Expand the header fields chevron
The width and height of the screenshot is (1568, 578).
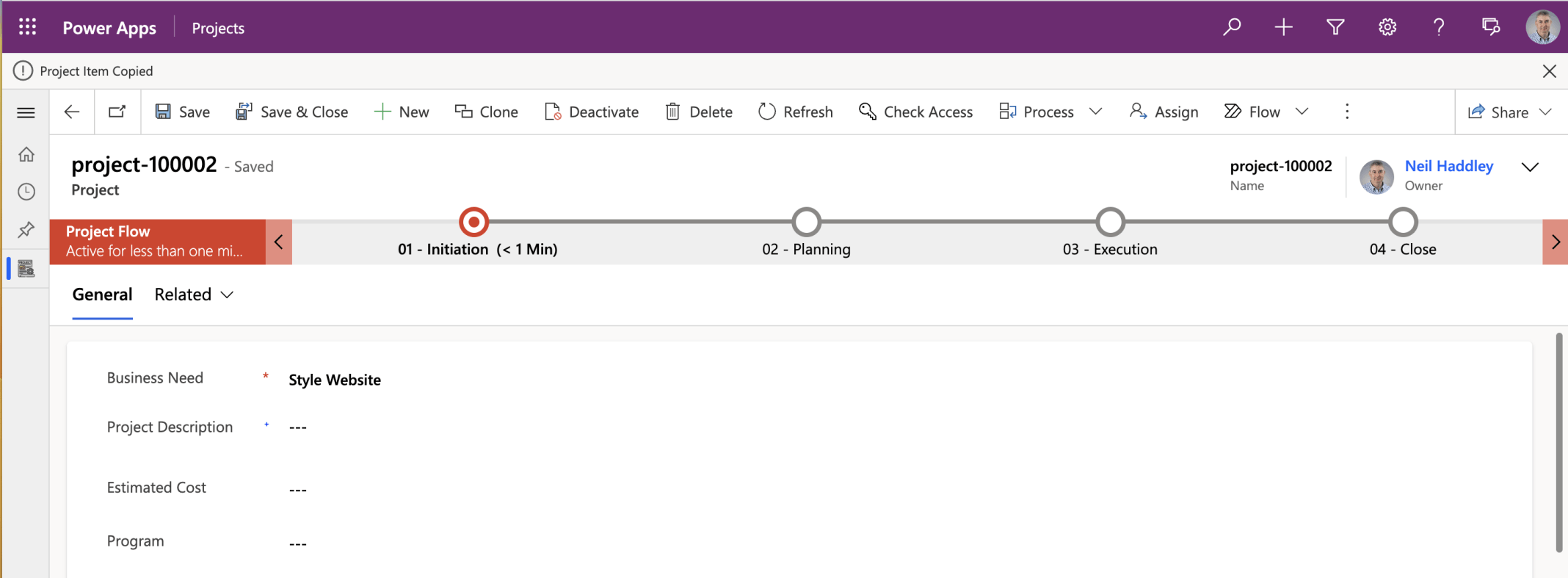coord(1530,167)
